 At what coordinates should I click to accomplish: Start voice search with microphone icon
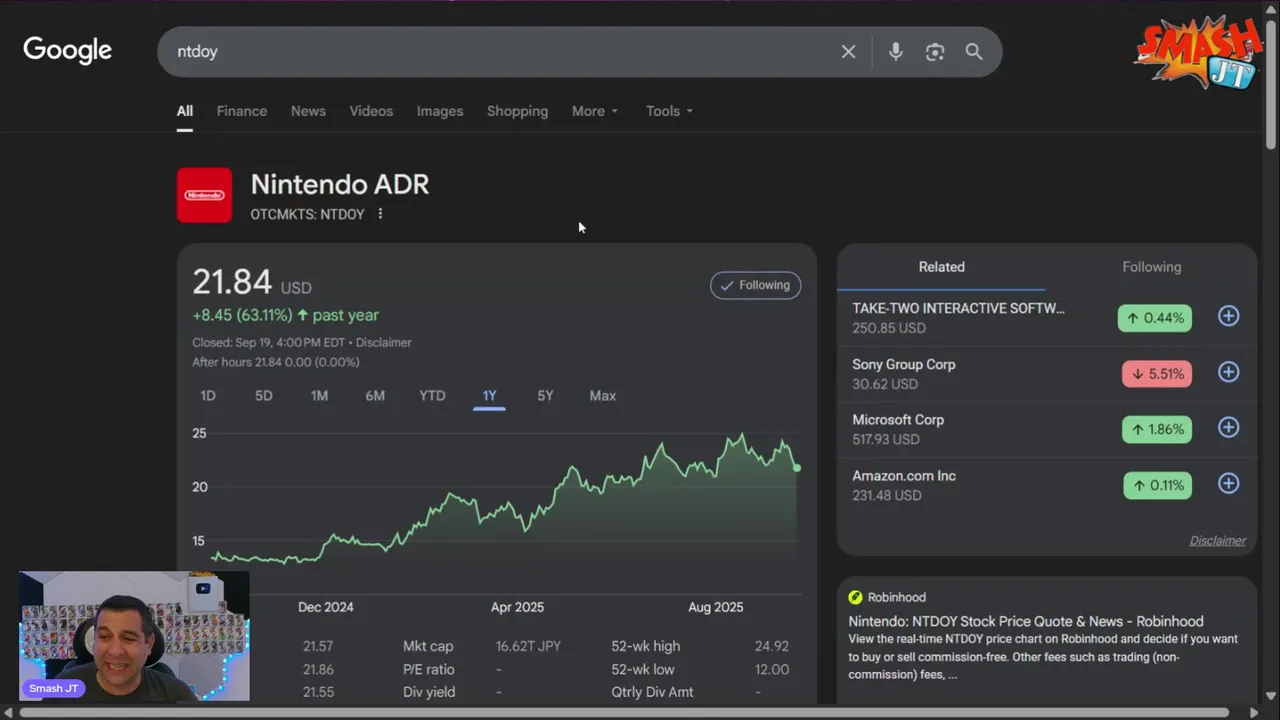[895, 52]
